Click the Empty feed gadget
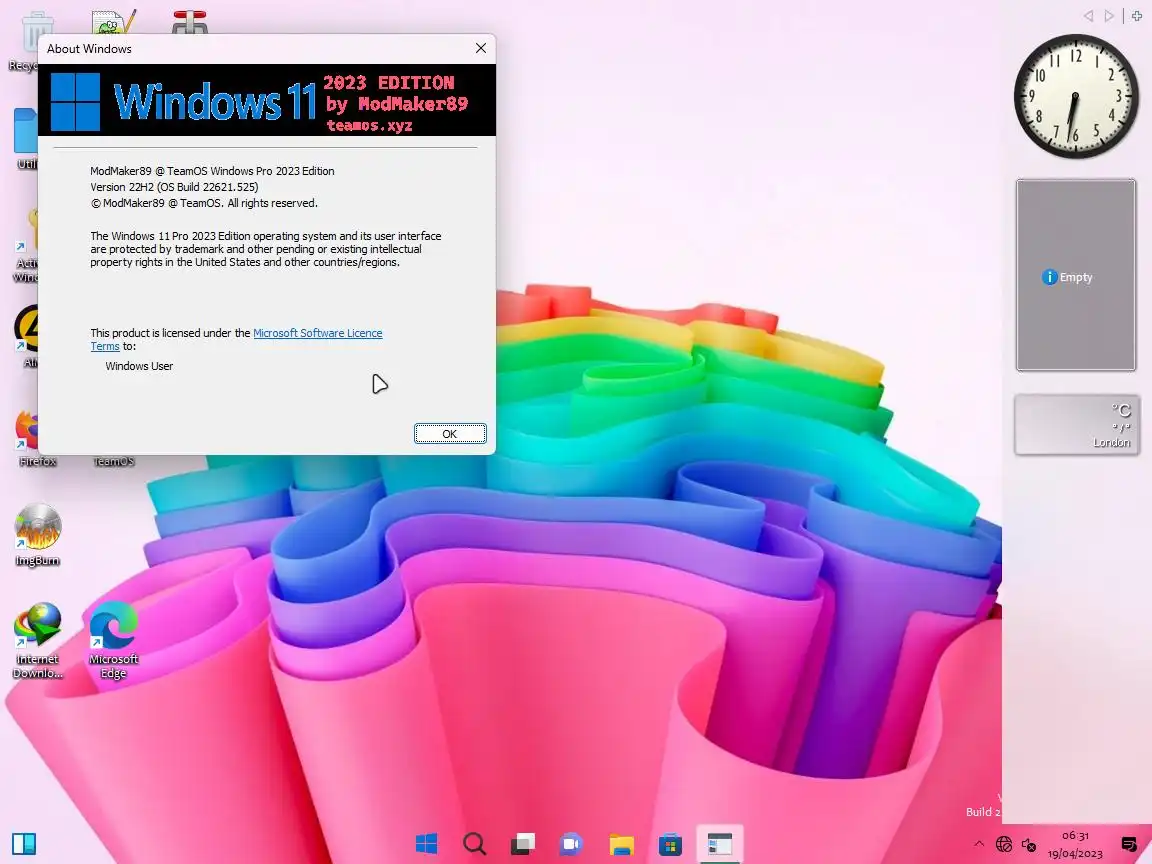Image resolution: width=1152 pixels, height=864 pixels. [1076, 275]
